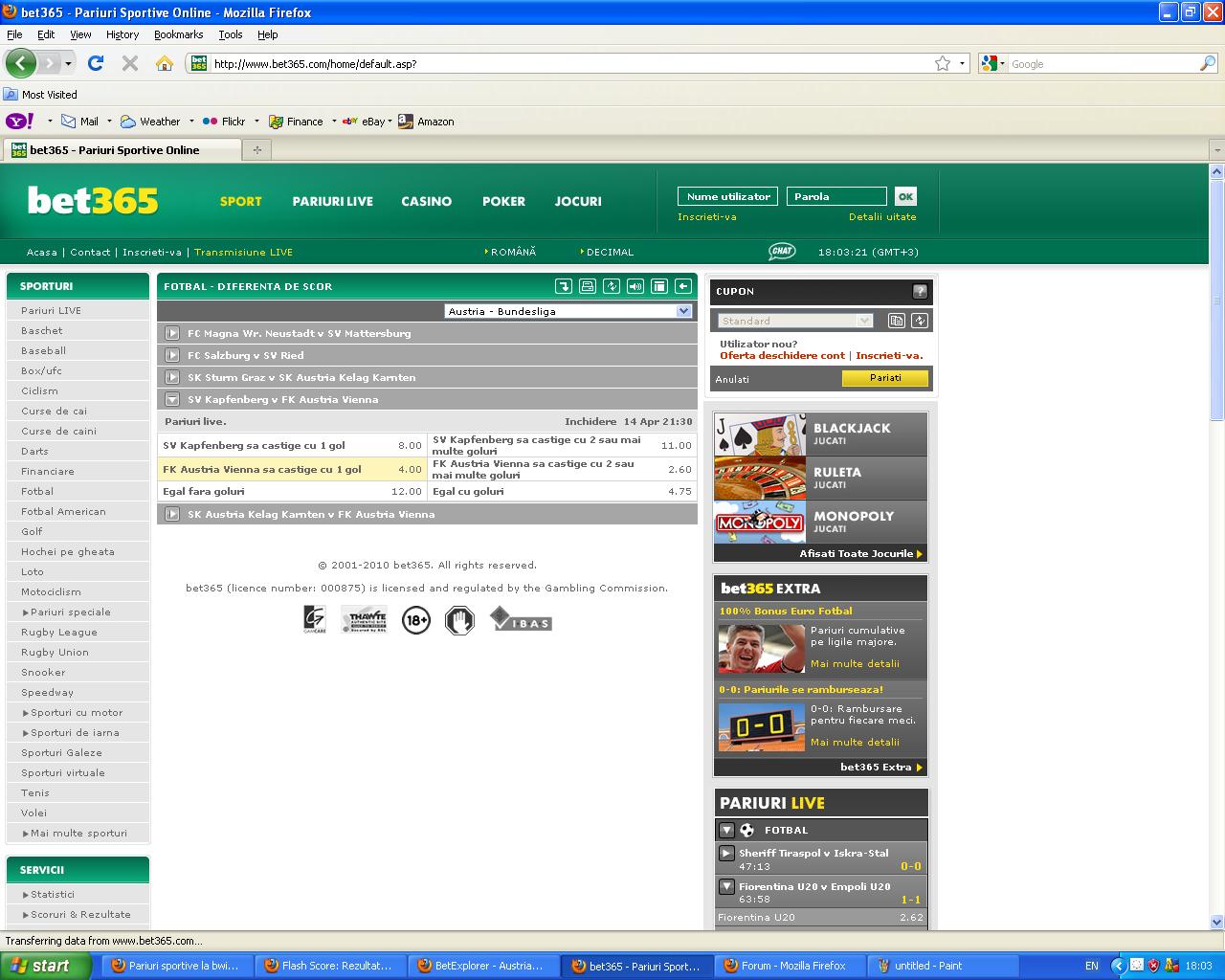Open the ROMÂNĂ language selector
Image resolution: width=1225 pixels, height=980 pixels.
pos(511,252)
